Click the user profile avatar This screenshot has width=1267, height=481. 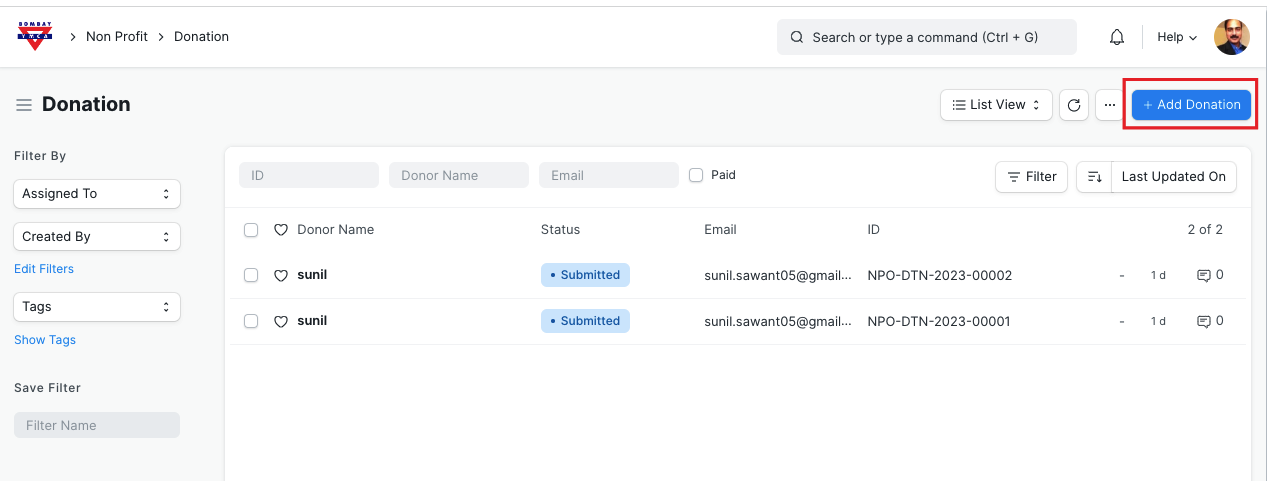(1231, 37)
